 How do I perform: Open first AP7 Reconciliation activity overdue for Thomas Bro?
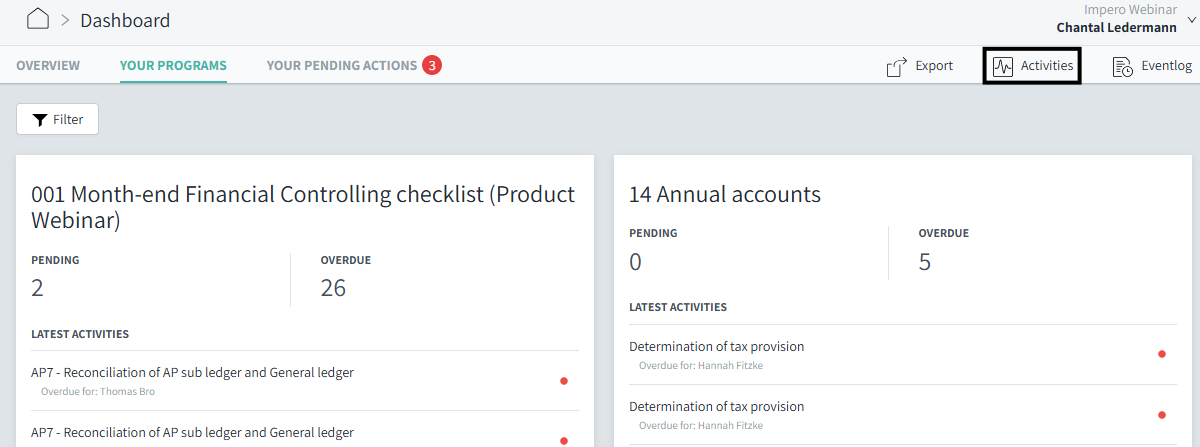[192, 373]
